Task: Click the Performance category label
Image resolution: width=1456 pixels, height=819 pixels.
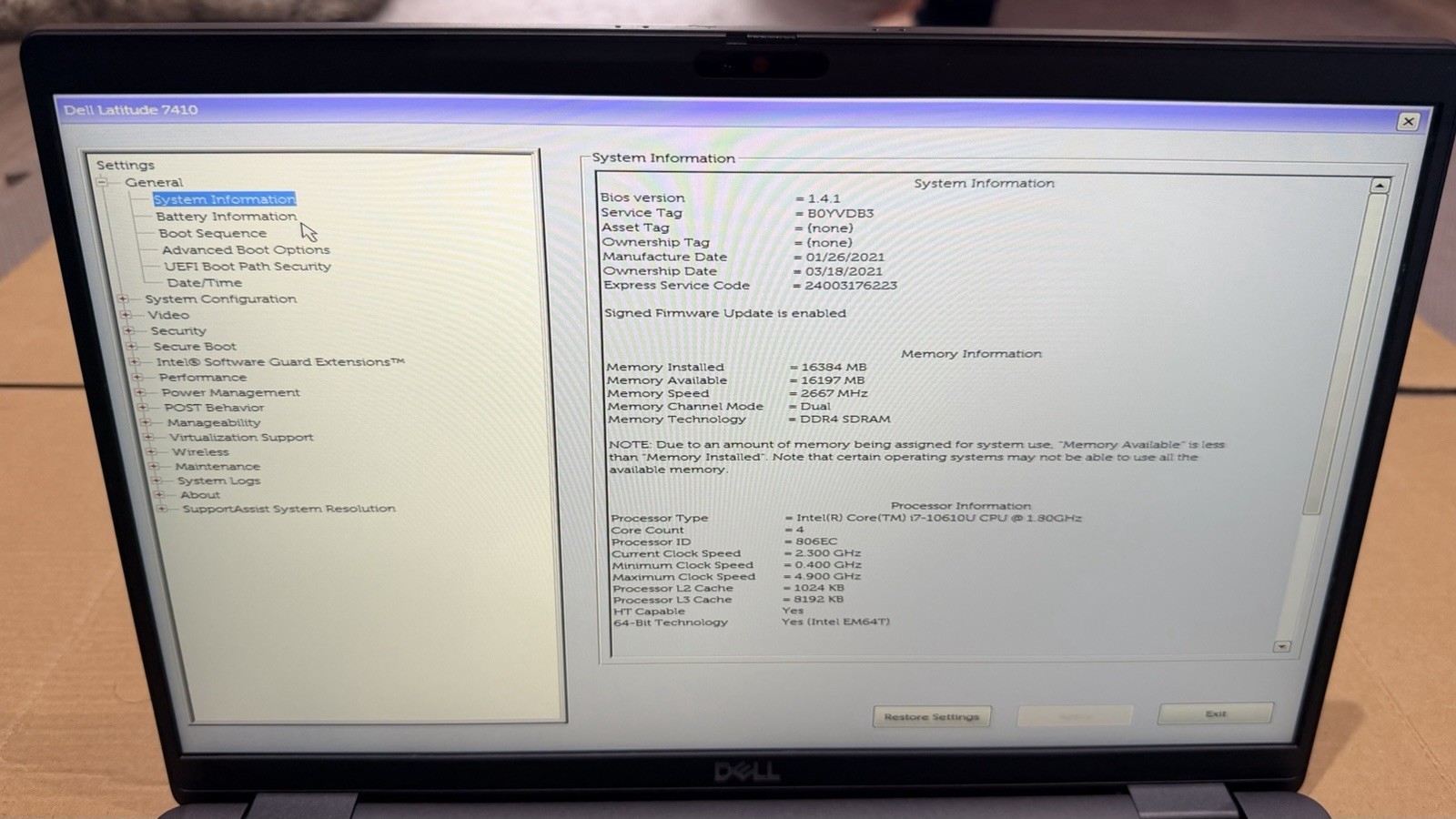Action: [x=203, y=377]
